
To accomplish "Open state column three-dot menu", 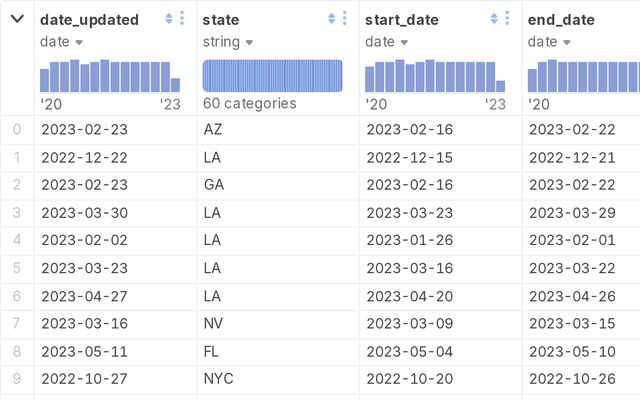I will [x=345, y=19].
